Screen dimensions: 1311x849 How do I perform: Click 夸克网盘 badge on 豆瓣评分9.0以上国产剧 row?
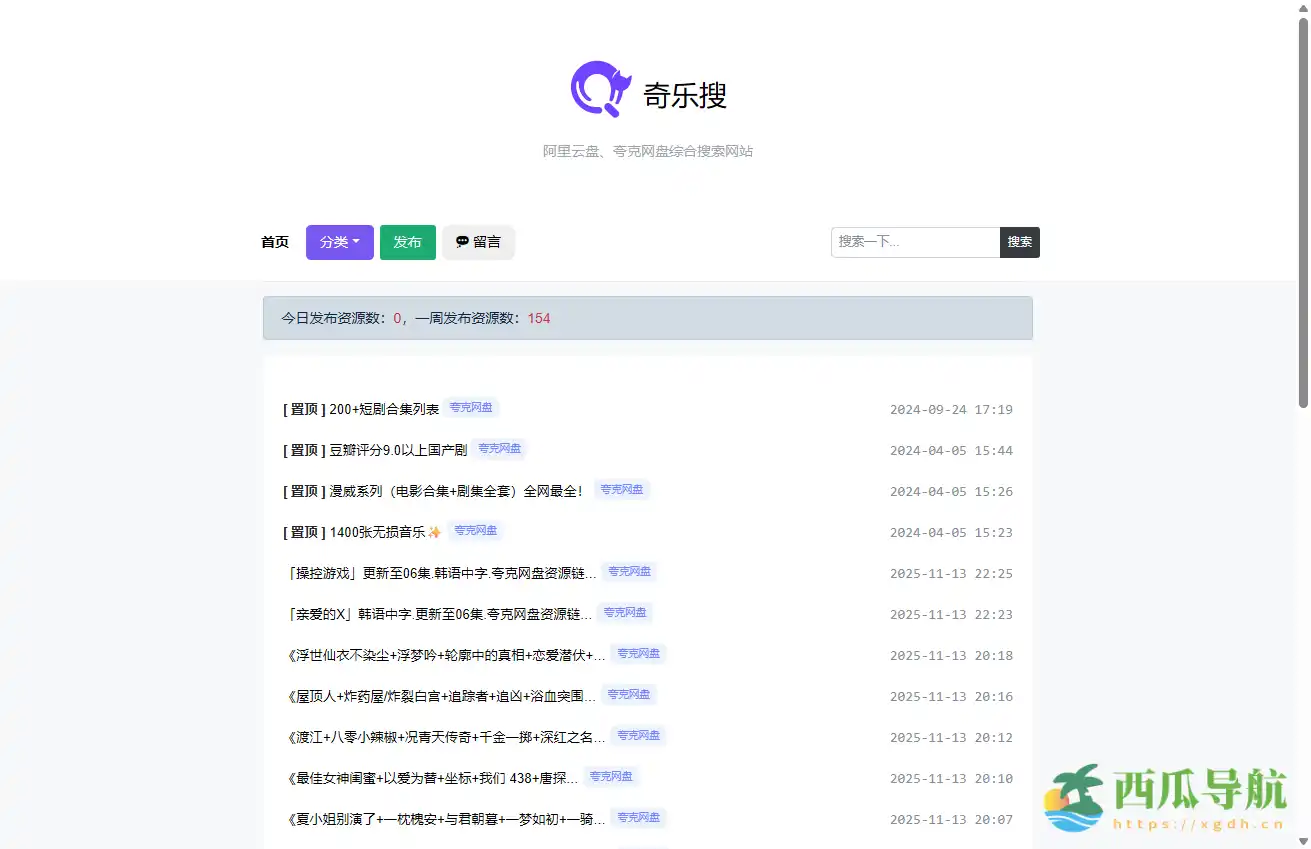coord(499,448)
